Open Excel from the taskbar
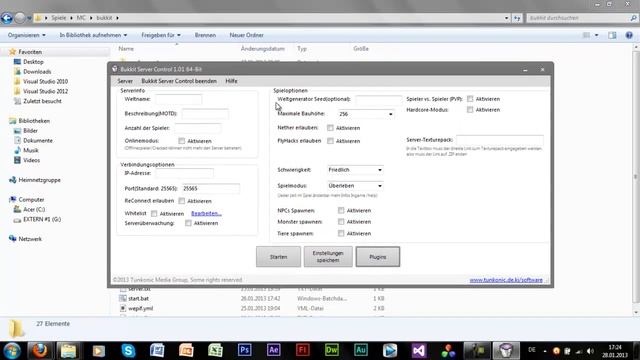 tap(215, 350)
